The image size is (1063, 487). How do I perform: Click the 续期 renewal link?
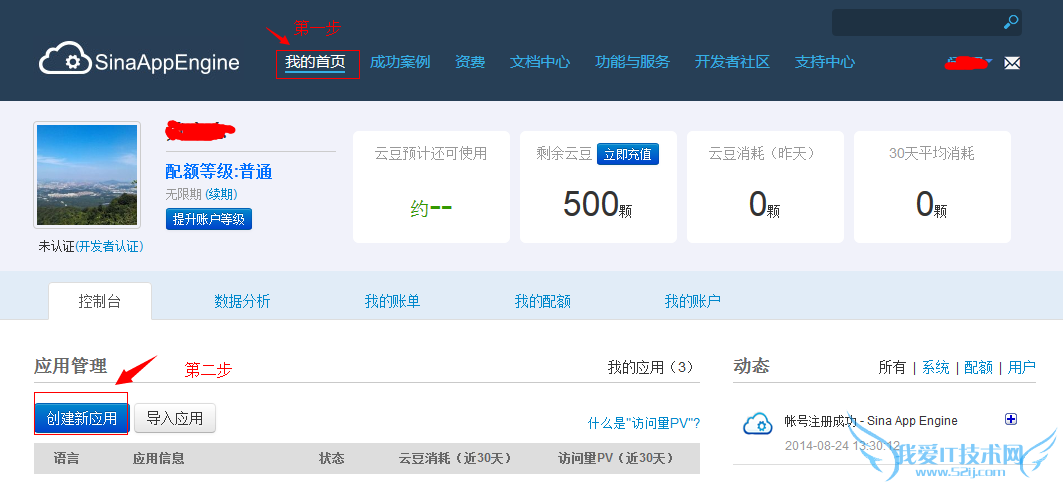click(222, 195)
